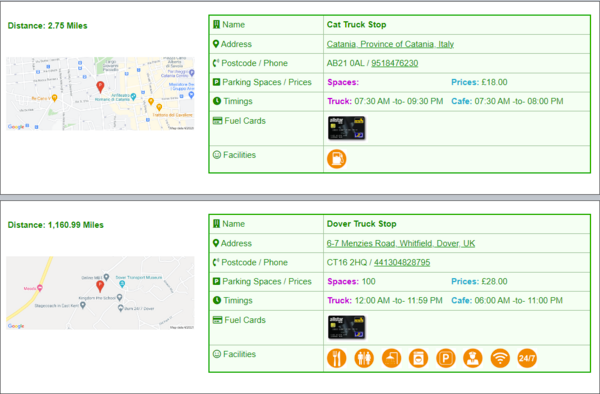Click the fuel pump facility icon
Image resolution: width=600 pixels, height=394 pixels.
pos(336,159)
